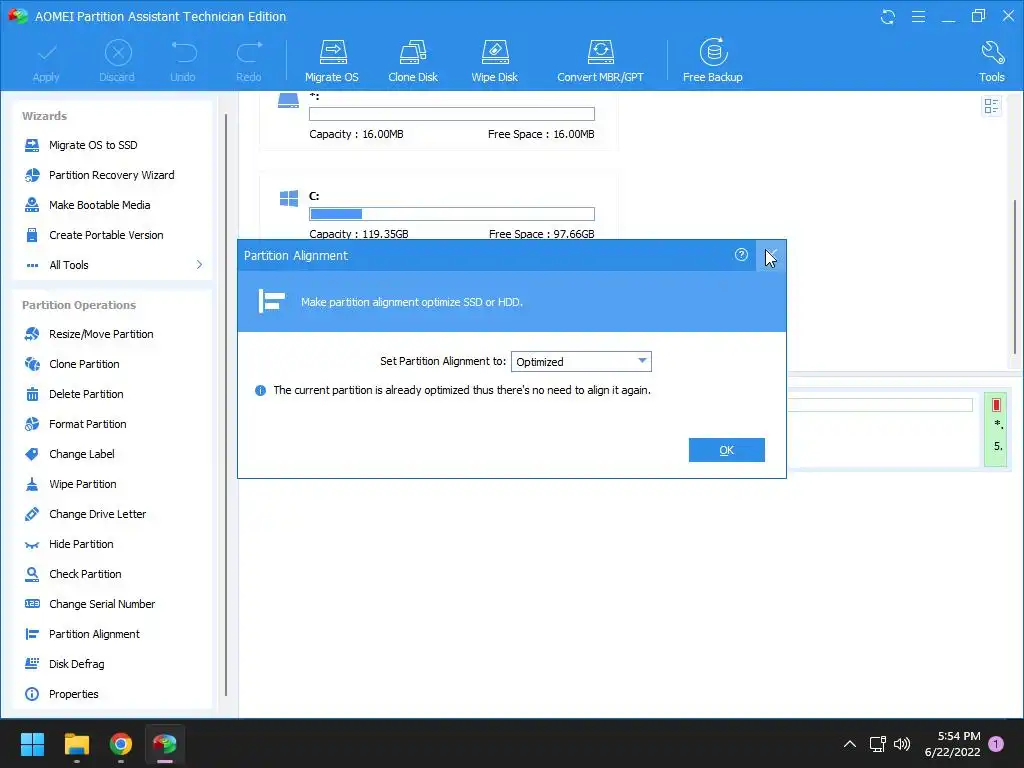View partition Properties
Image resolution: width=1024 pixels, height=768 pixels.
point(73,694)
